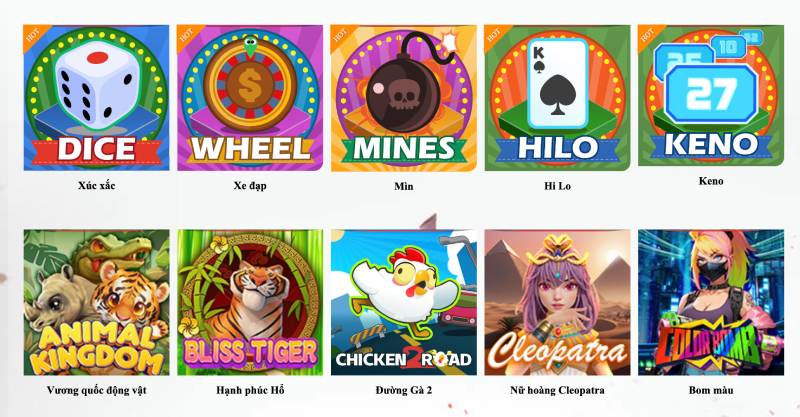
Task: Open the Keno number game icon
Action: [711, 95]
